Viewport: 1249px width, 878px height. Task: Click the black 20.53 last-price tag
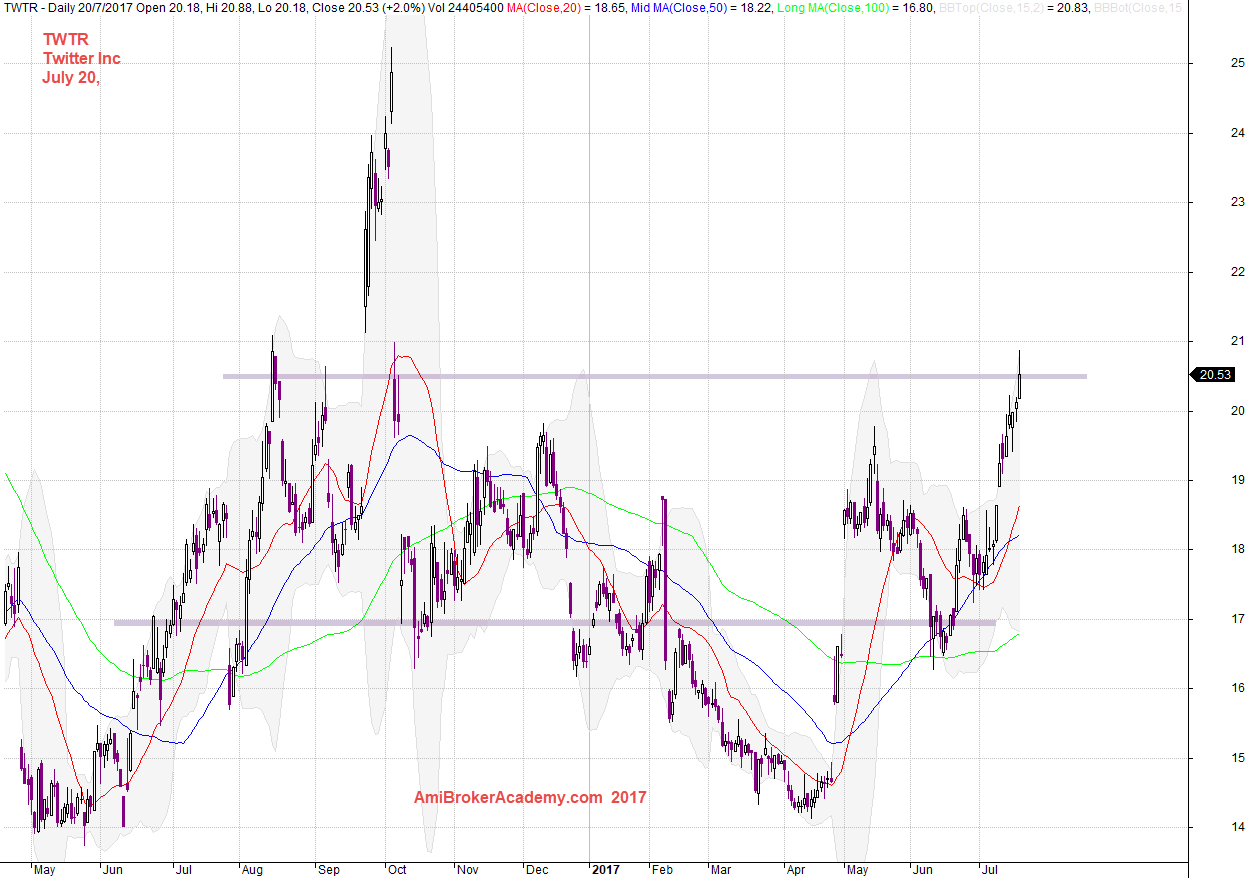tap(1213, 375)
